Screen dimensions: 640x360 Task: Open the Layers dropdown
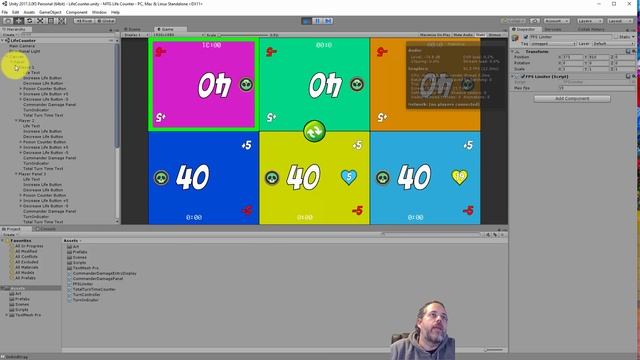[589, 21]
